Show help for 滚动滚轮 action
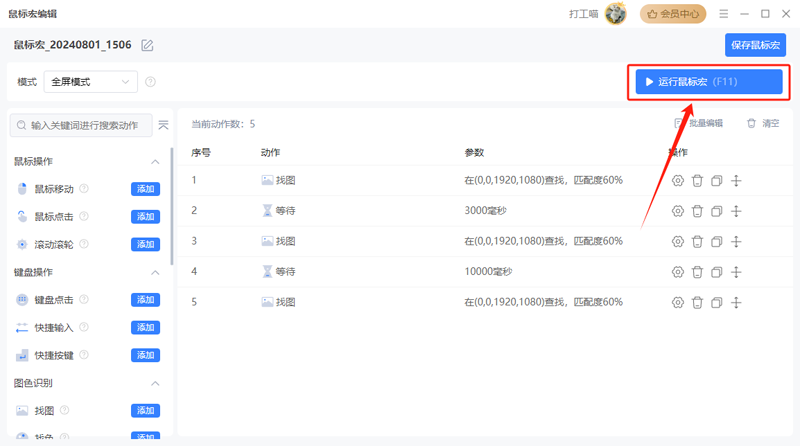This screenshot has width=800, height=446. point(84,244)
